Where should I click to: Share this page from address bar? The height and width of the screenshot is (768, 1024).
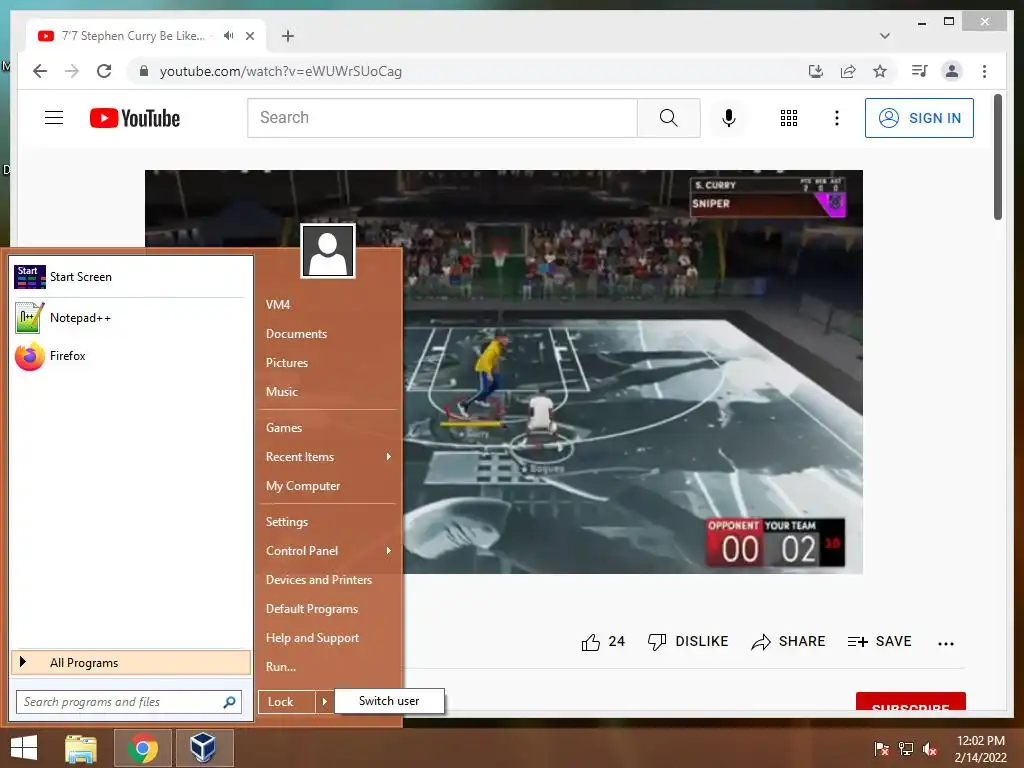pos(848,71)
